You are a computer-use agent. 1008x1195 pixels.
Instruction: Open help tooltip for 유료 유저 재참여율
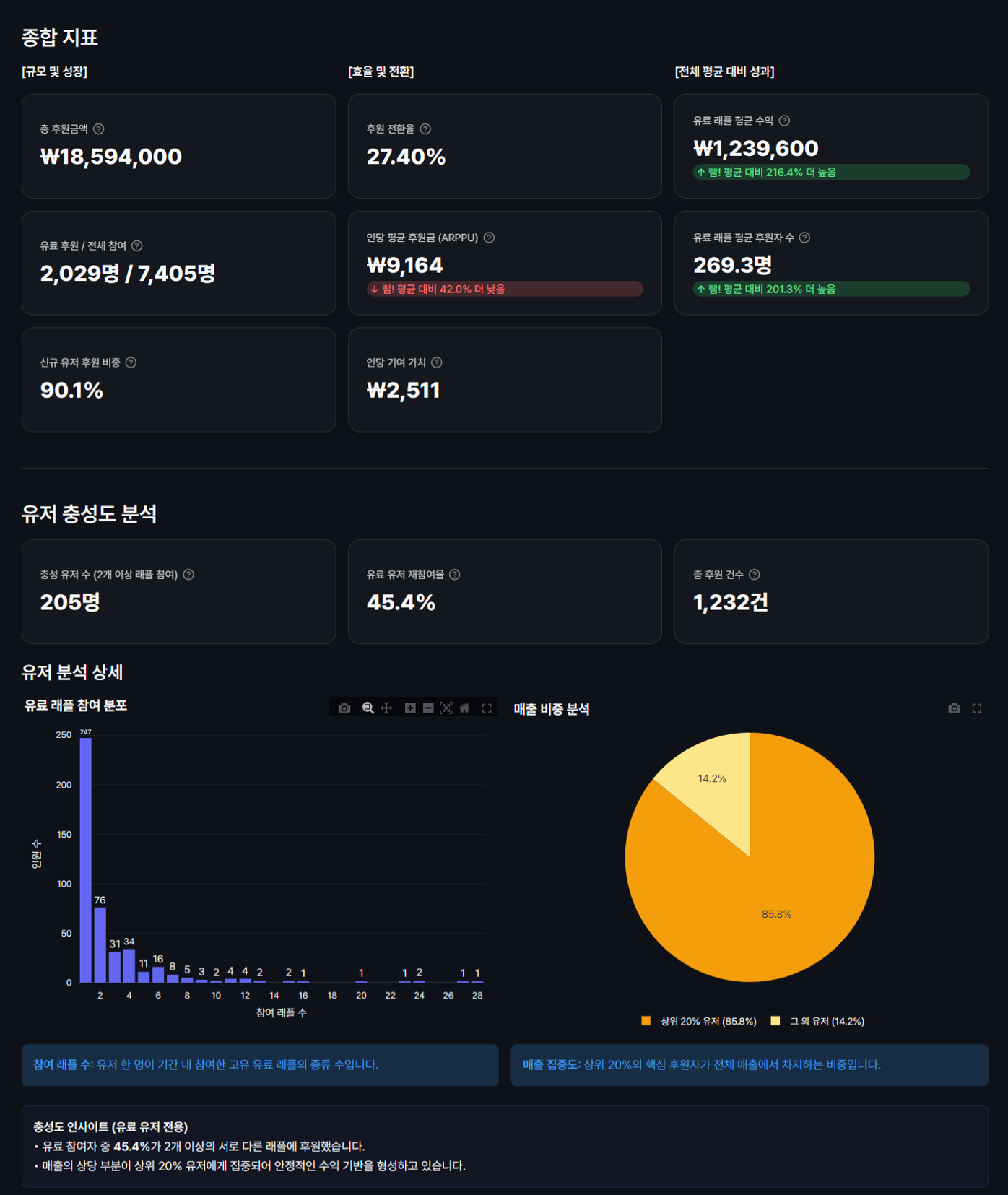(x=455, y=575)
